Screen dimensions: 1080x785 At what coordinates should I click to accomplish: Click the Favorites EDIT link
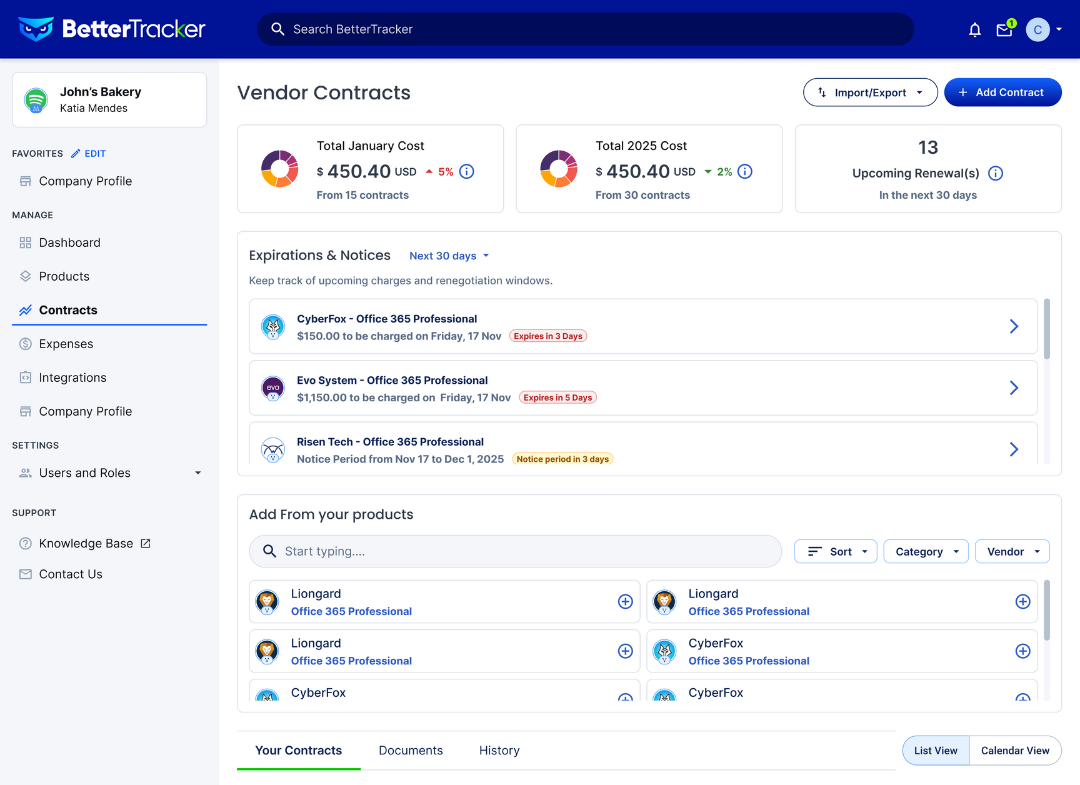pyautogui.click(x=95, y=154)
